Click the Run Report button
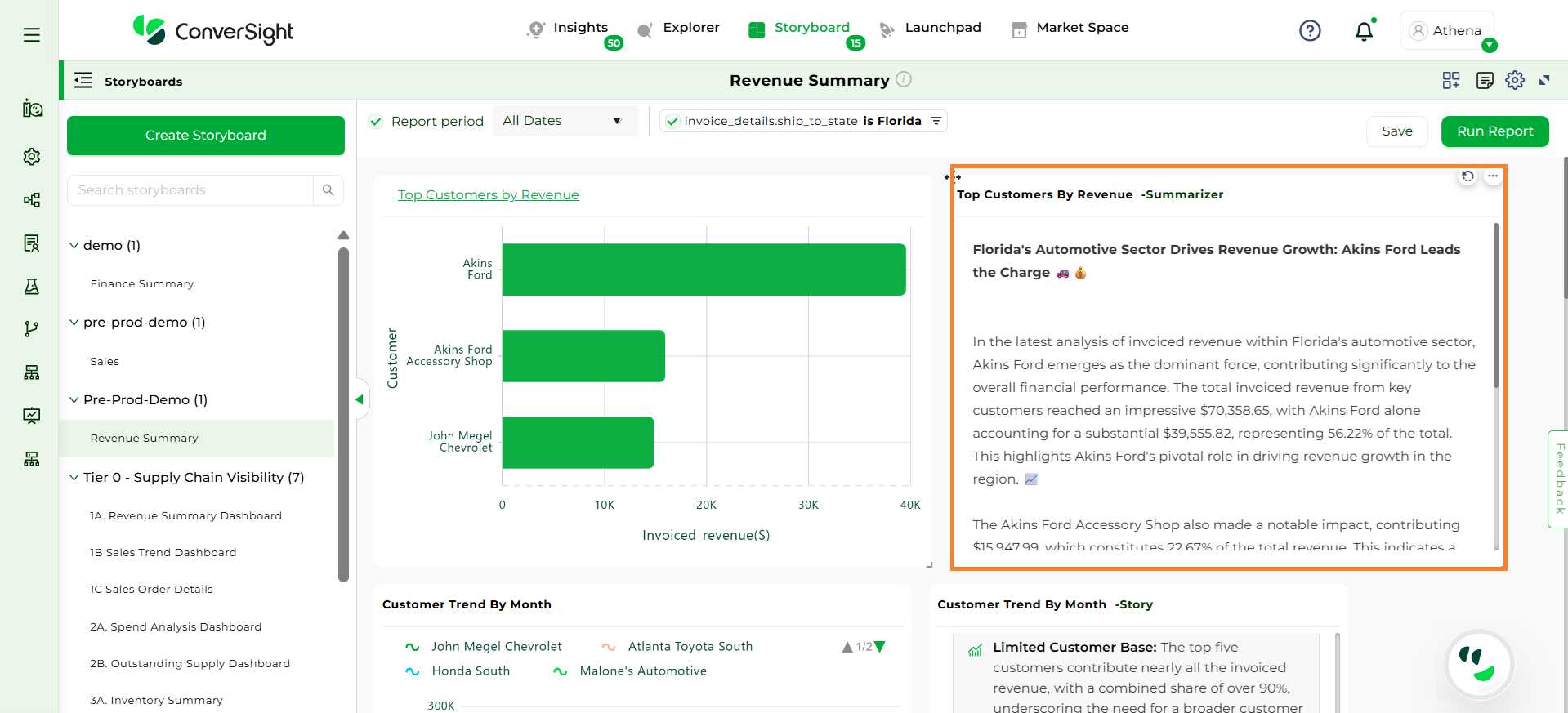Image resolution: width=1568 pixels, height=713 pixels. [x=1494, y=131]
